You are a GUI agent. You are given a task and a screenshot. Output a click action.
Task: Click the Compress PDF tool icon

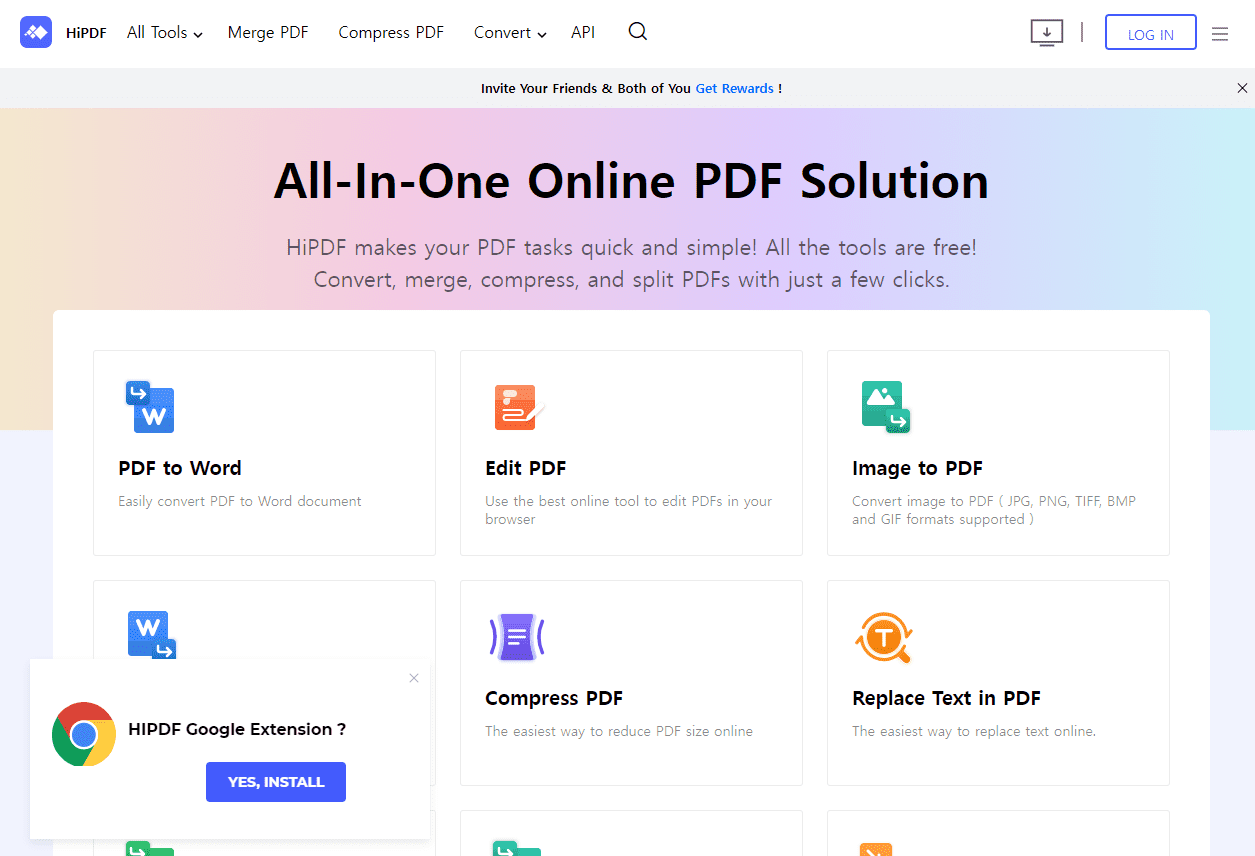point(517,637)
